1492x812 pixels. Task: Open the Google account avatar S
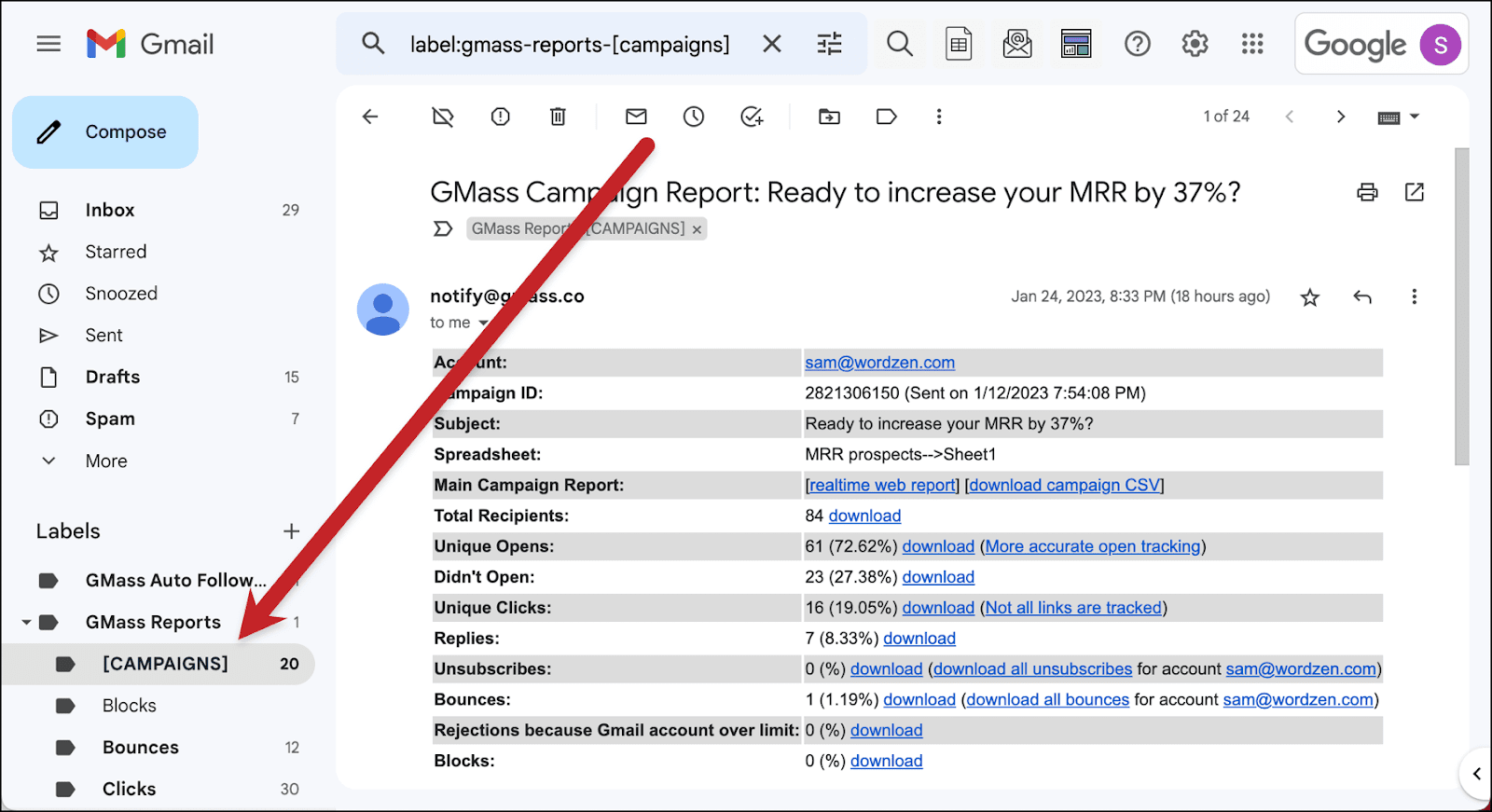[1440, 45]
